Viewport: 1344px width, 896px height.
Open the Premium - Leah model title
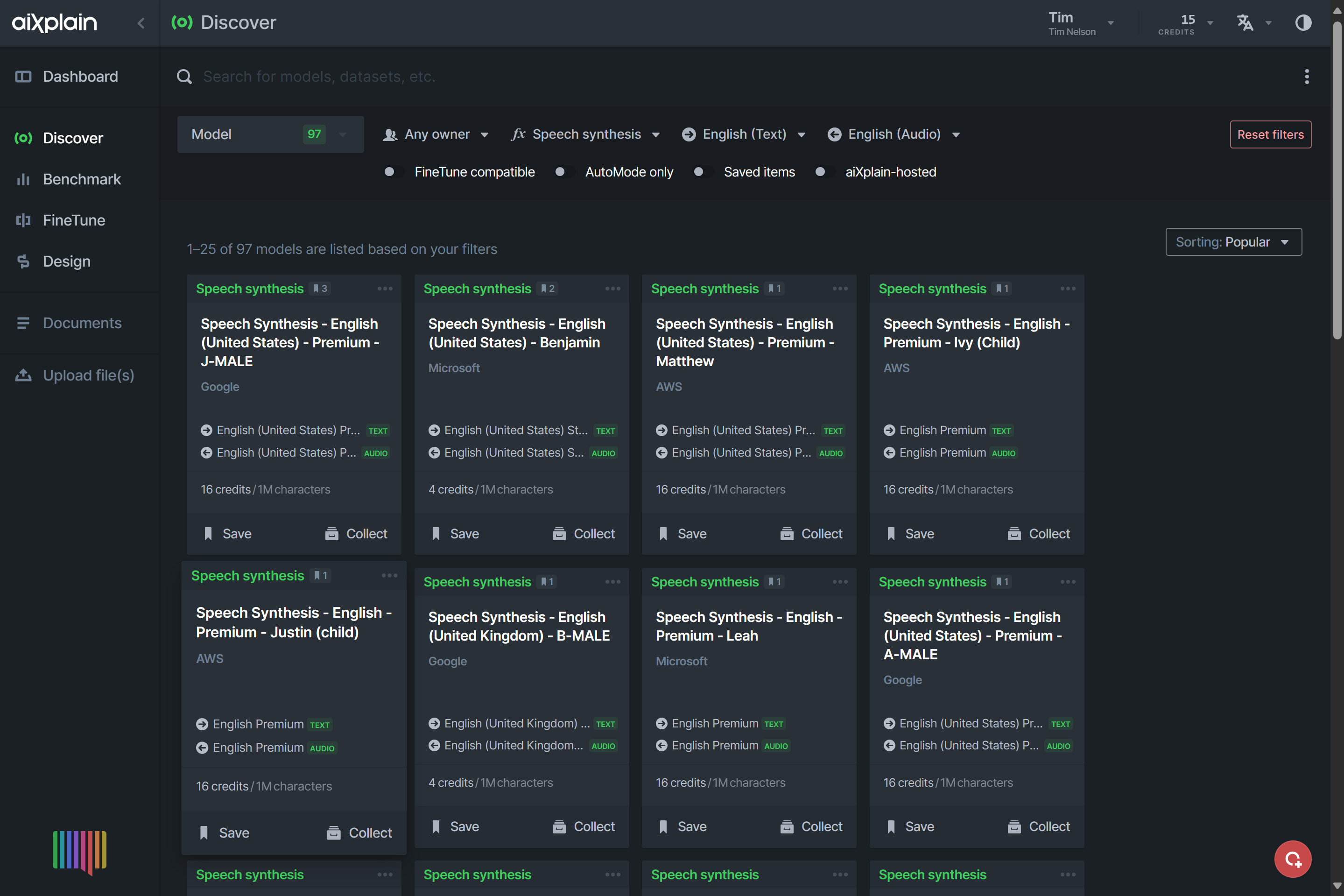749,626
